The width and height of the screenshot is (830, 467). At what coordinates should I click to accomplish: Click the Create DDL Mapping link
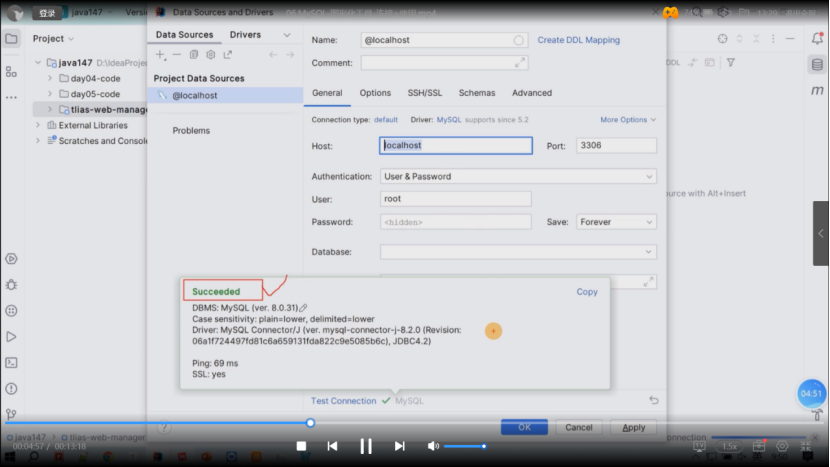coord(579,40)
